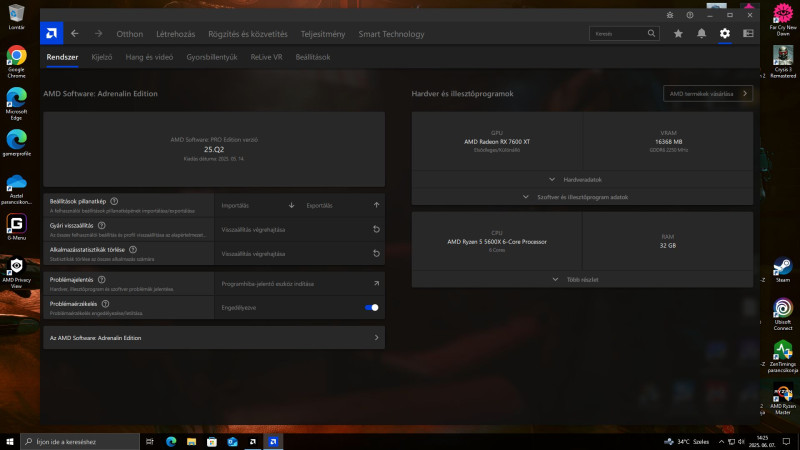Click Visszaállítás végrehajtása for statistics clearing
The image size is (800, 450).
click(299, 254)
